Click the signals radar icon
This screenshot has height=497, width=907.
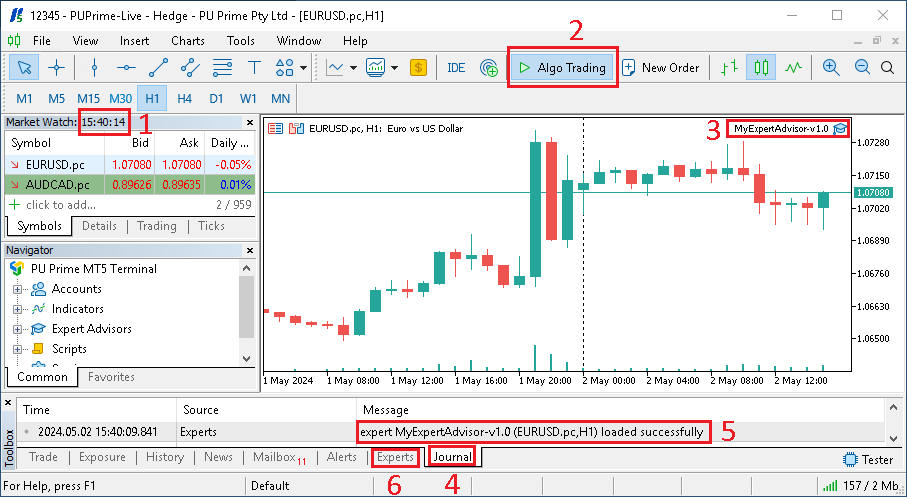[x=489, y=68]
